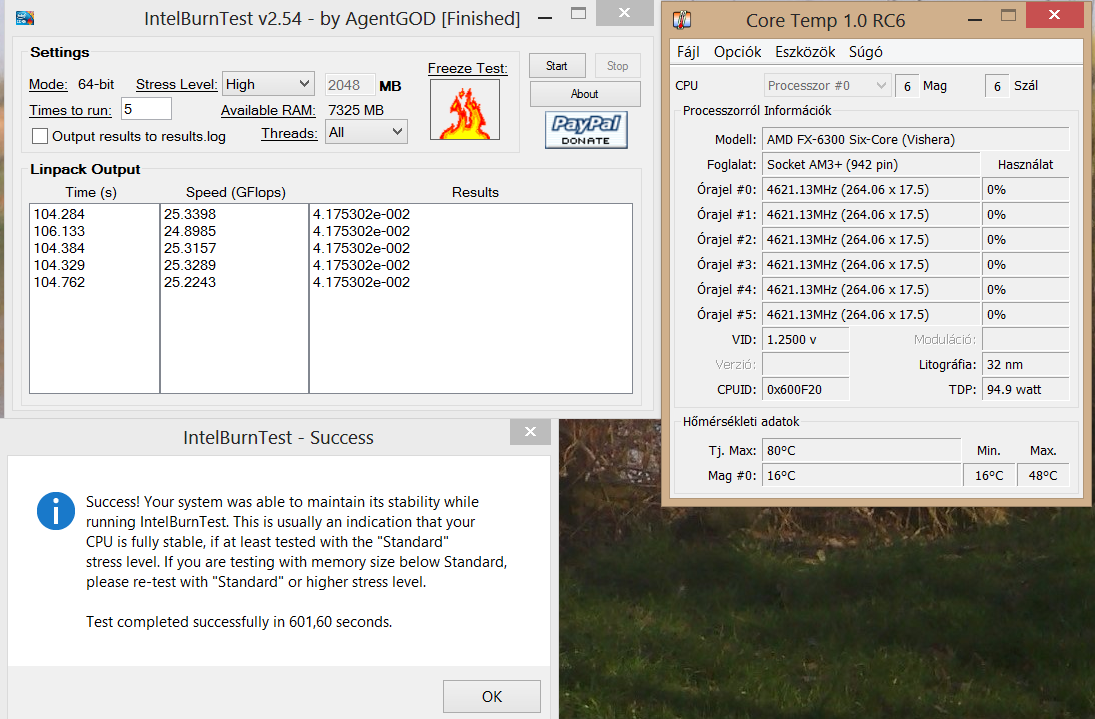Click the PayPal Donate image
This screenshot has height=719, width=1095.
pos(586,130)
